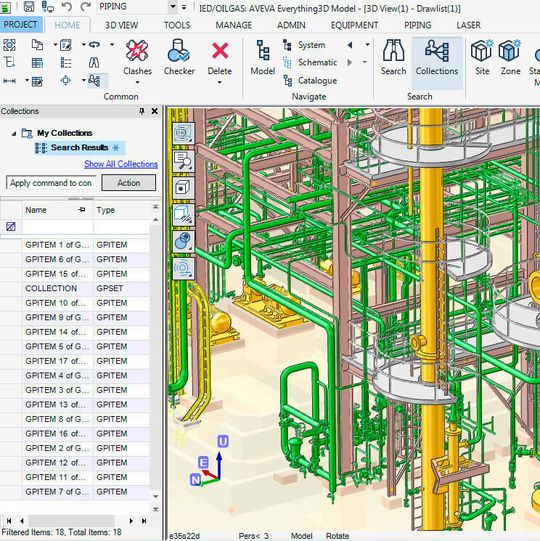Click the focus-on-element ribbon icon
Viewport: 540px width, 541px height.
(x=9, y=45)
